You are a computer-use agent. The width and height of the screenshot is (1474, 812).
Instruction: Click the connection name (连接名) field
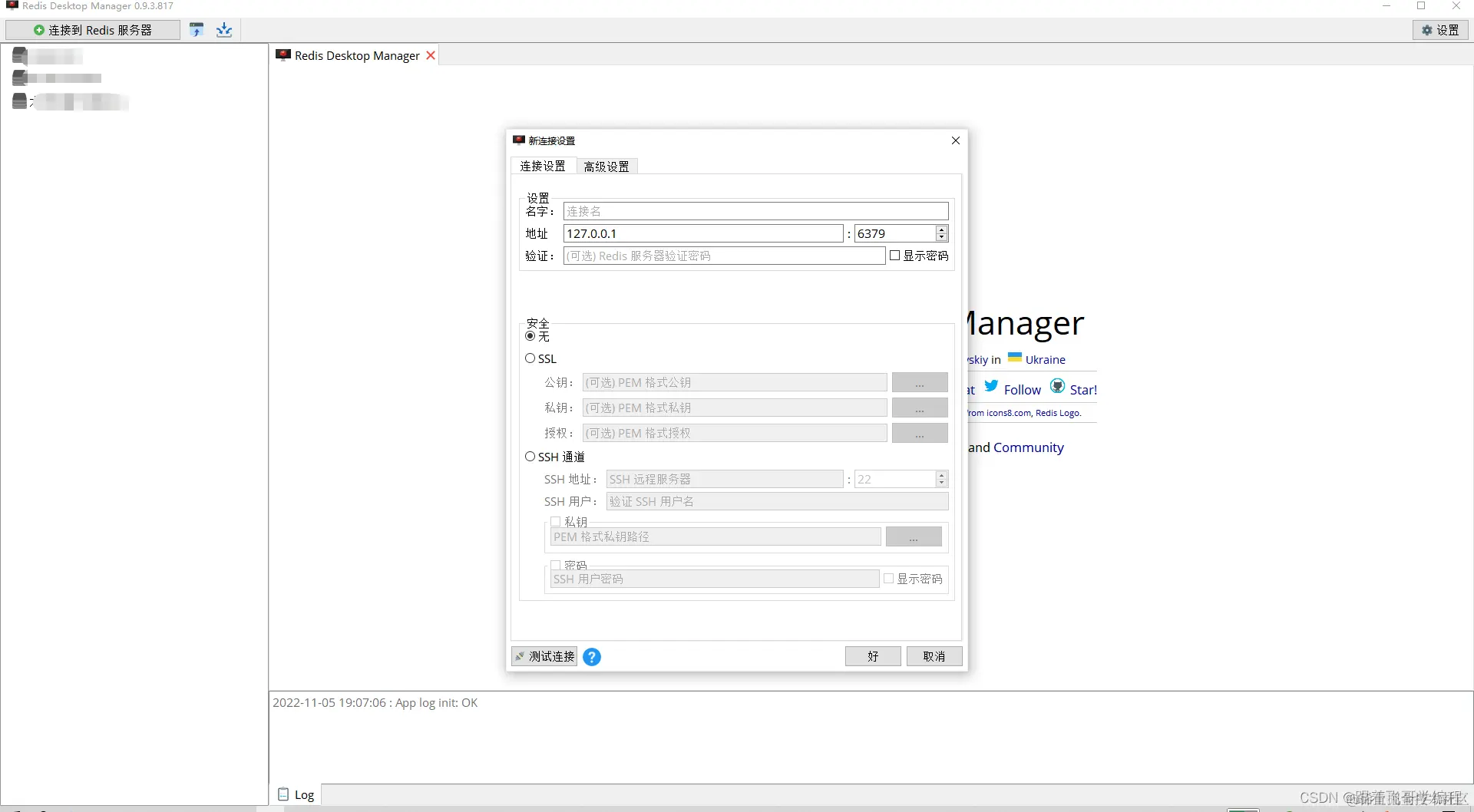pos(756,211)
